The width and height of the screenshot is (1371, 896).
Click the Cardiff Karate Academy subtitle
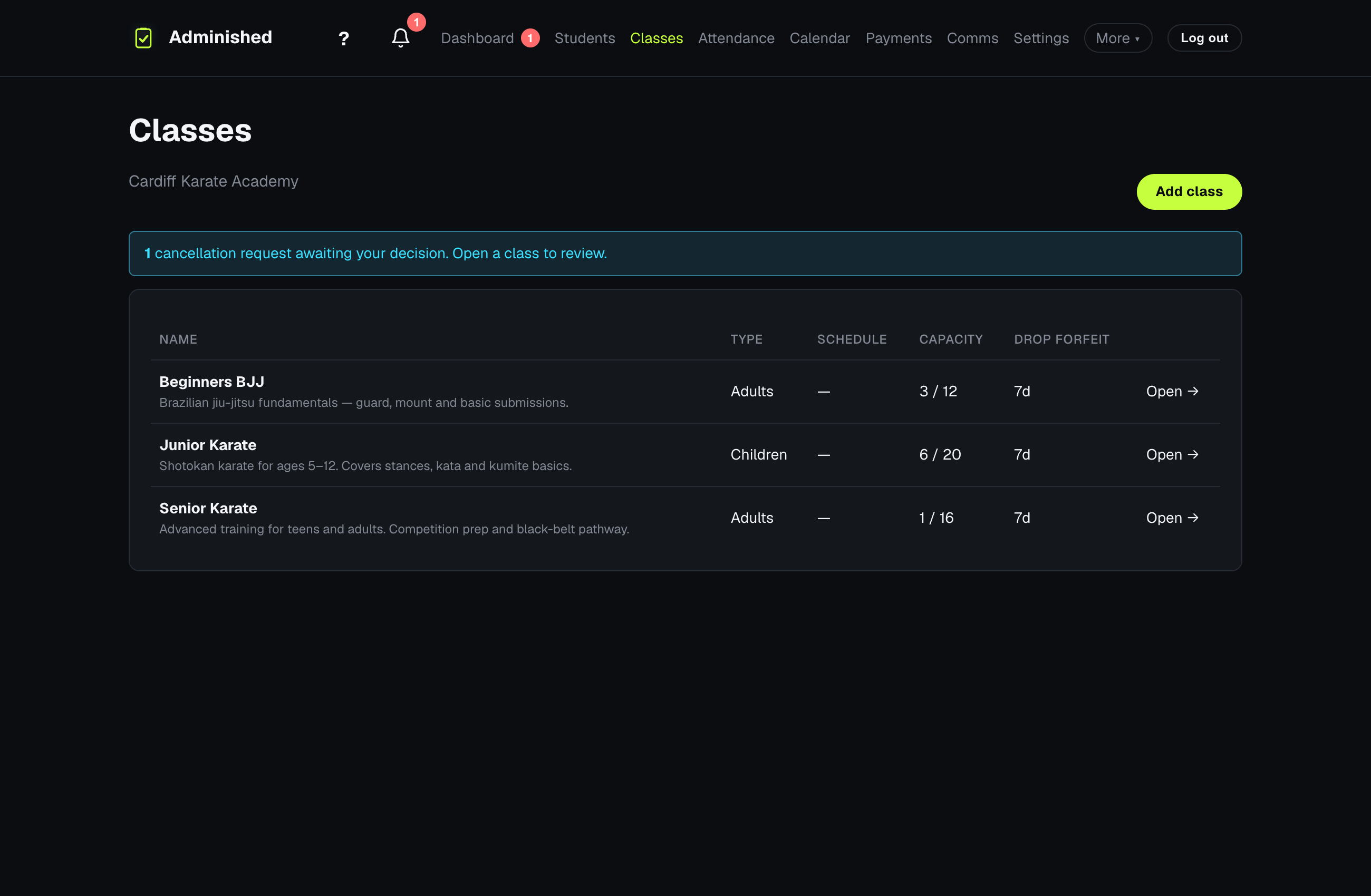click(x=213, y=181)
